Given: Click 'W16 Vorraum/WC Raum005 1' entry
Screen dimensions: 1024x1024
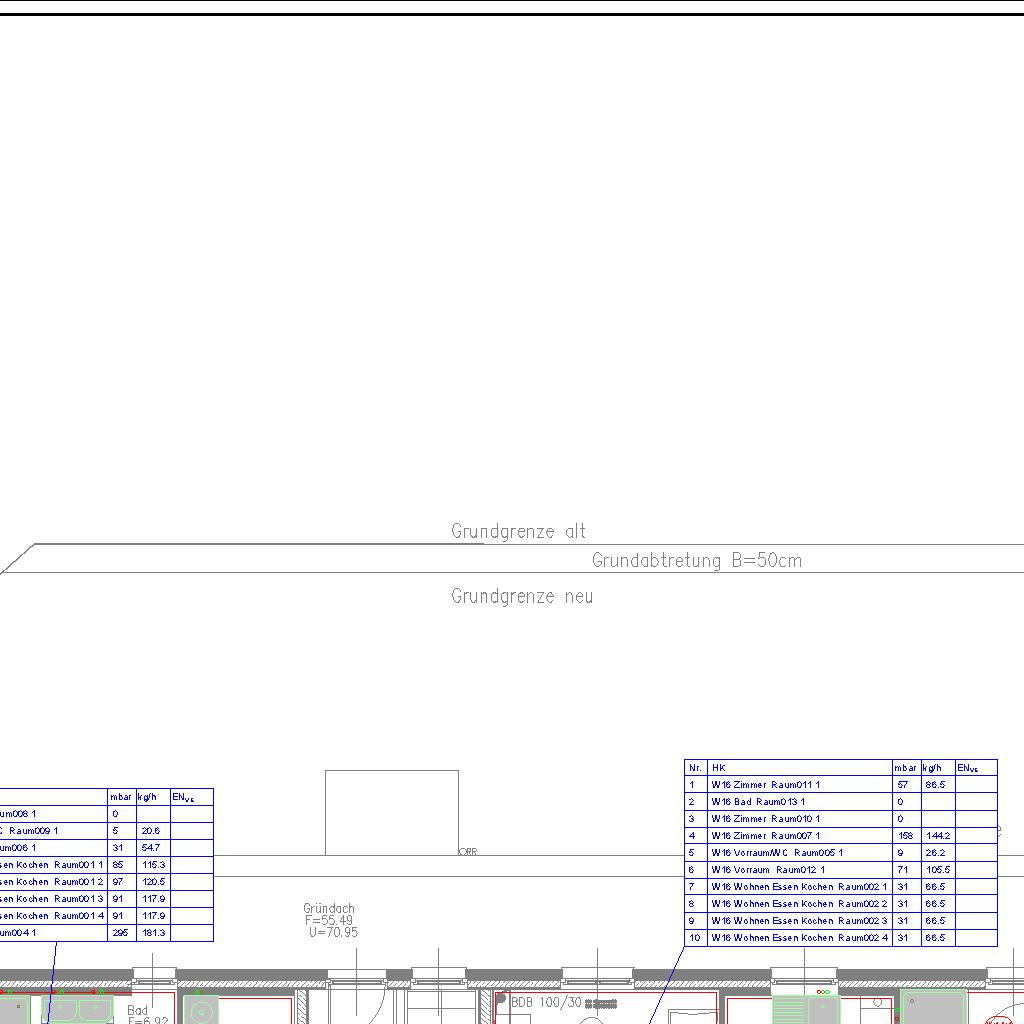Looking at the screenshot, I should pos(777,853).
